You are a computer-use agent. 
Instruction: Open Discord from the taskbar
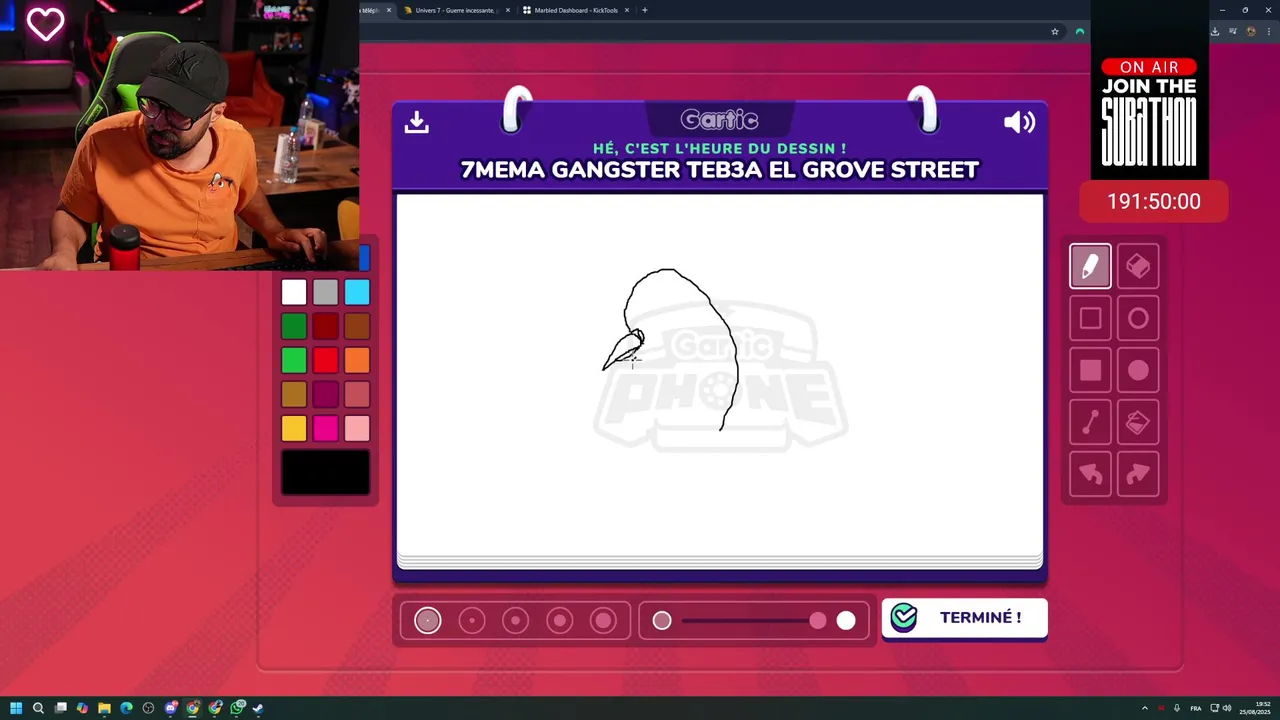[x=171, y=708]
